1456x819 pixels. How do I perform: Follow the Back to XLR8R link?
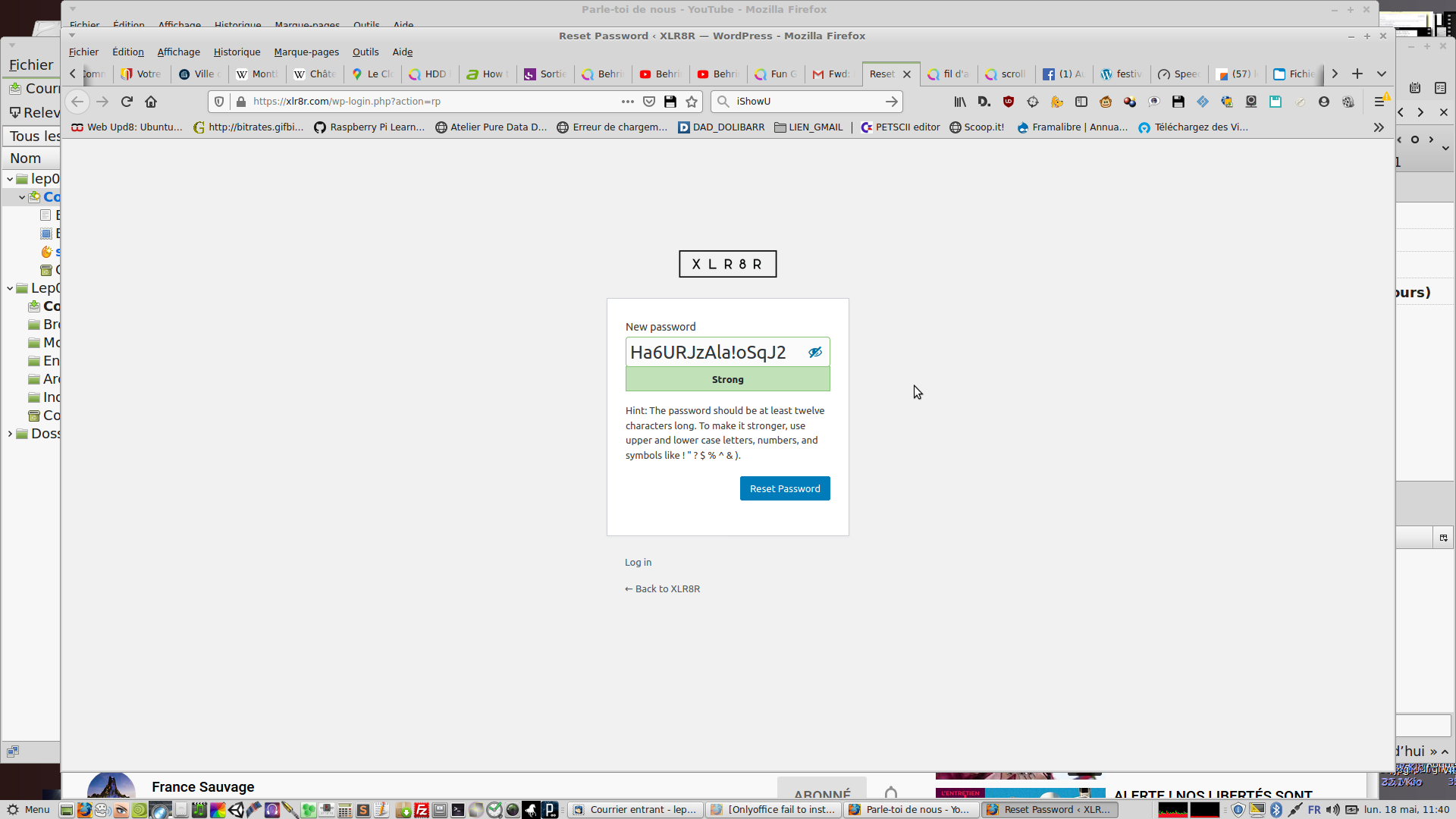pyautogui.click(x=662, y=589)
